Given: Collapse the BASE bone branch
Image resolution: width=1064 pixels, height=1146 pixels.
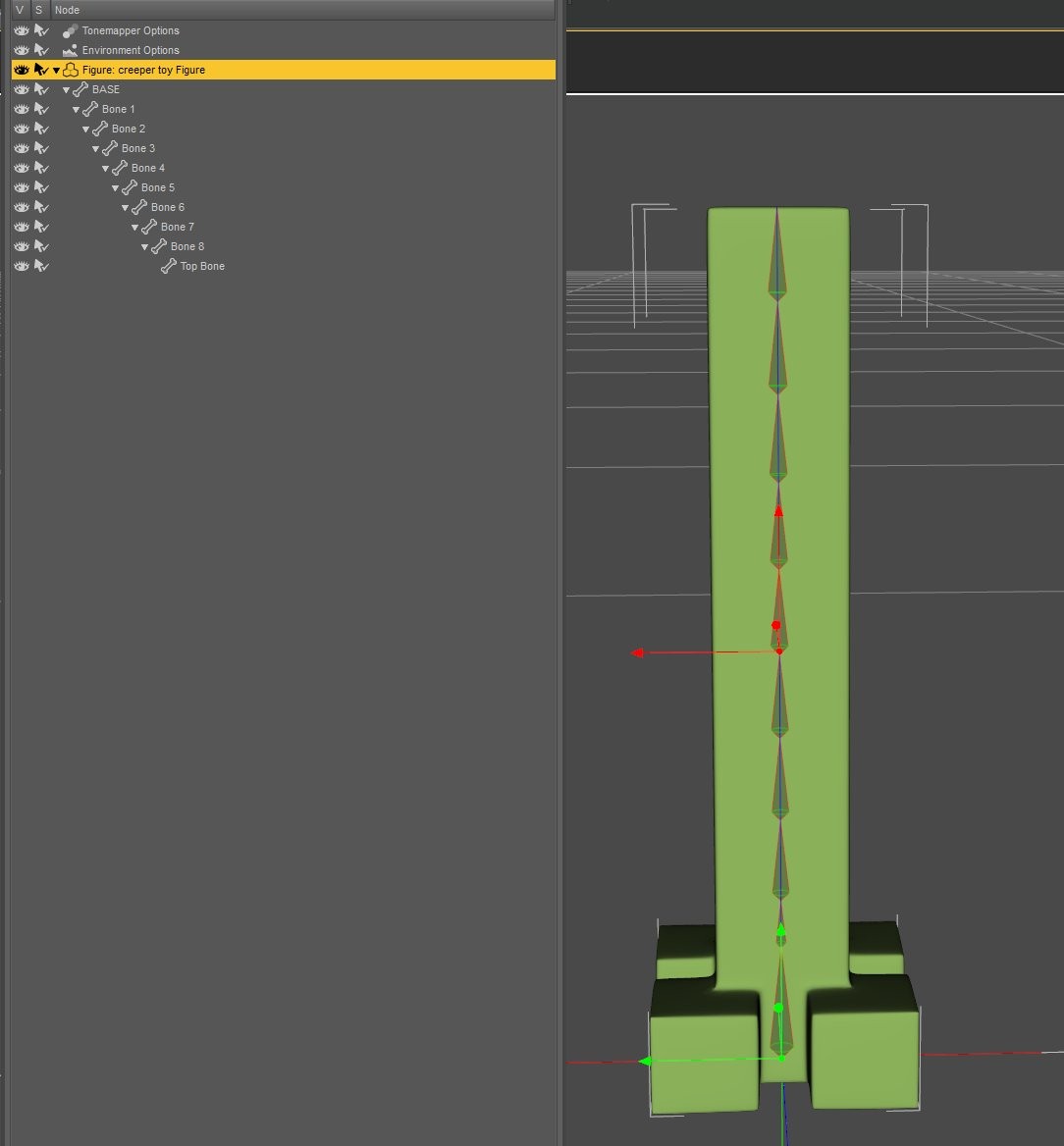Looking at the screenshot, I should tap(66, 89).
